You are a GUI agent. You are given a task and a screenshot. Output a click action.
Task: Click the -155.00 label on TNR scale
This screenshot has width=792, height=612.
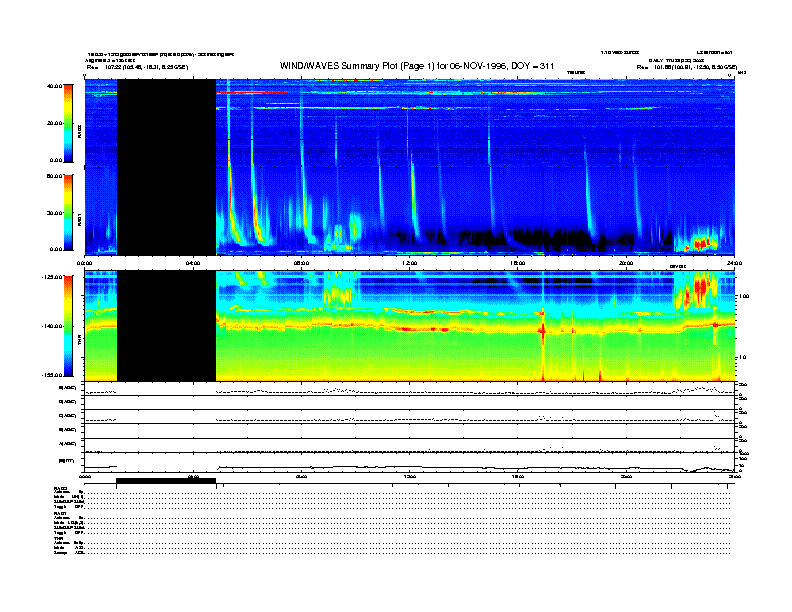click(x=52, y=375)
